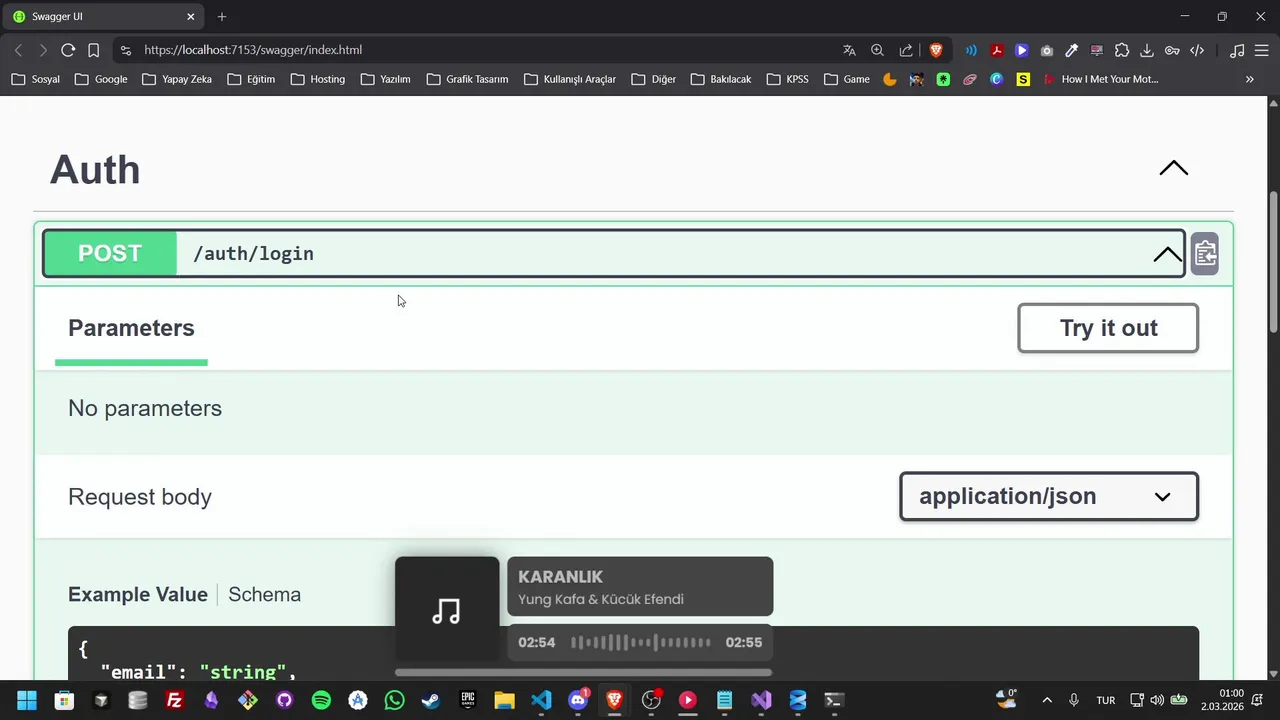Show hidden system tray icons
Screen dimensions: 1280x720
[1047, 700]
